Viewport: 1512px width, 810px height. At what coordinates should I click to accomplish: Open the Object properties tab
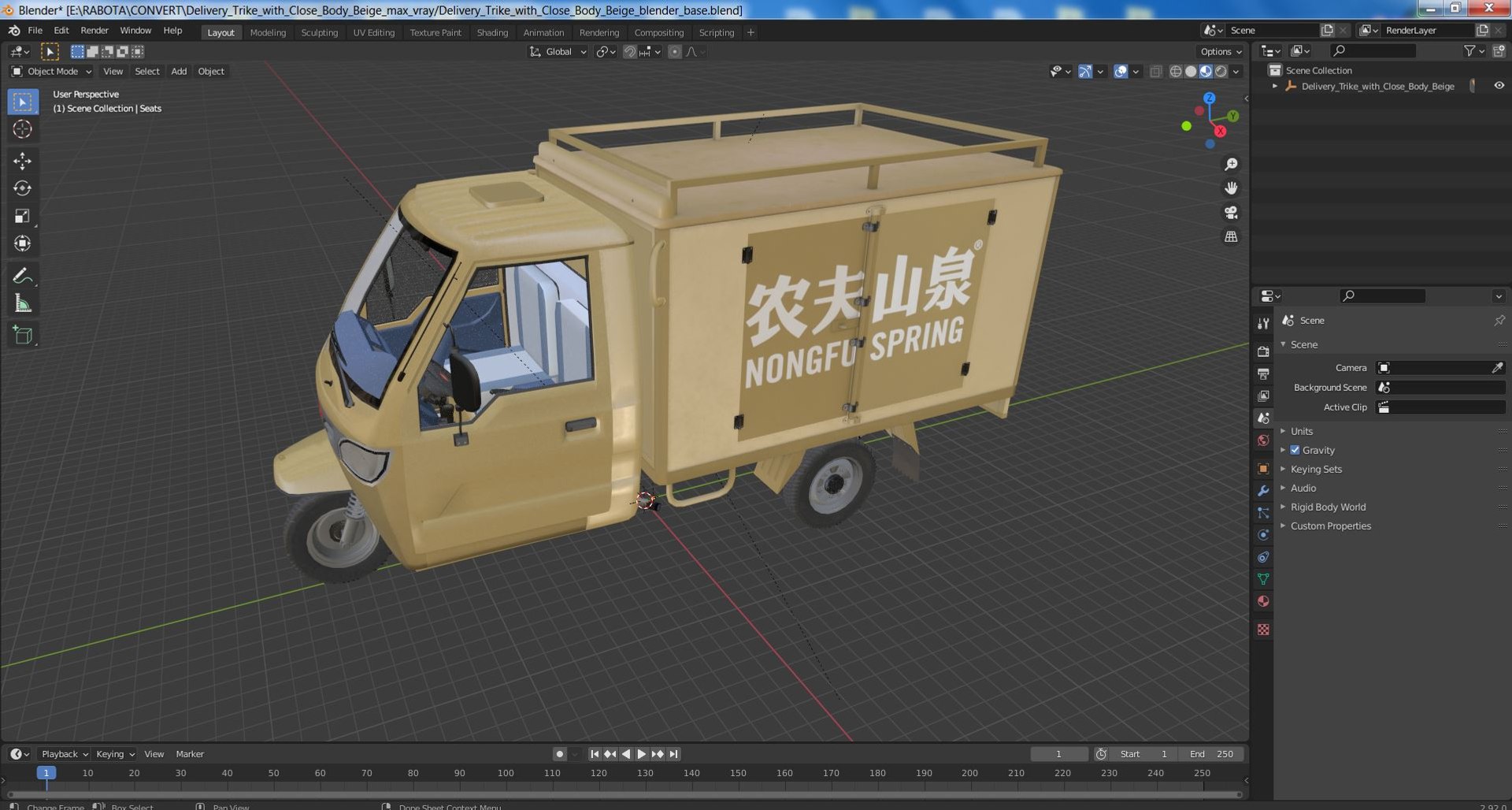1263,468
